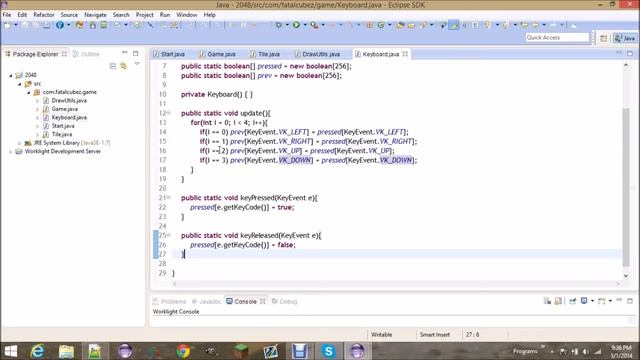This screenshot has height=360, width=640.
Task: Open the Project menu
Action: pos(144,15)
